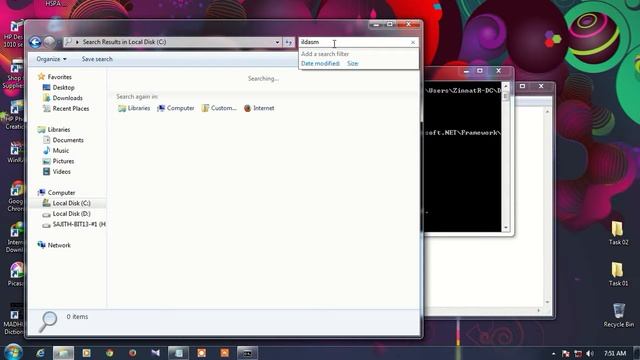Add the Date modified search filter
The height and width of the screenshot is (360, 640).
pos(320,63)
